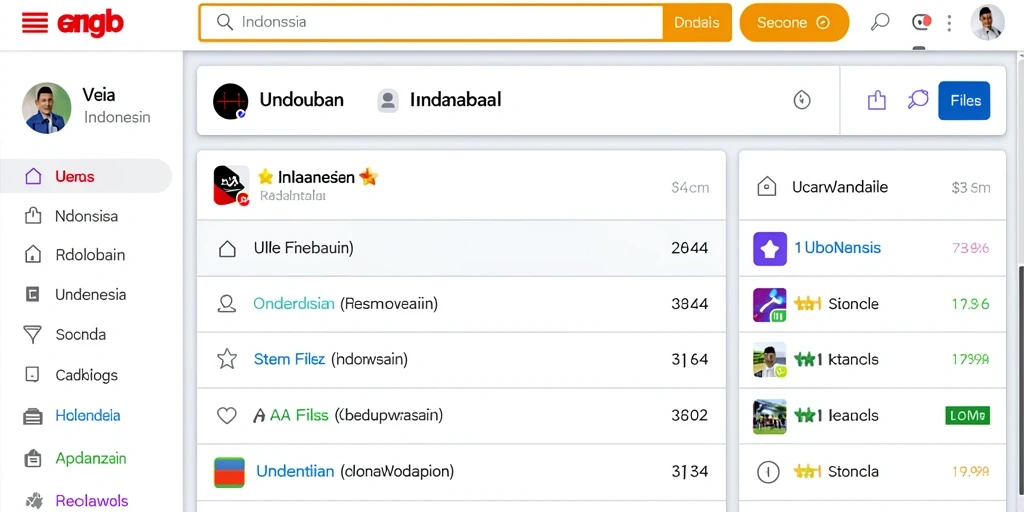Screen dimensions: 1024x512
Task: Open the red hamburger menu
Action: pyautogui.click(x=35, y=23)
